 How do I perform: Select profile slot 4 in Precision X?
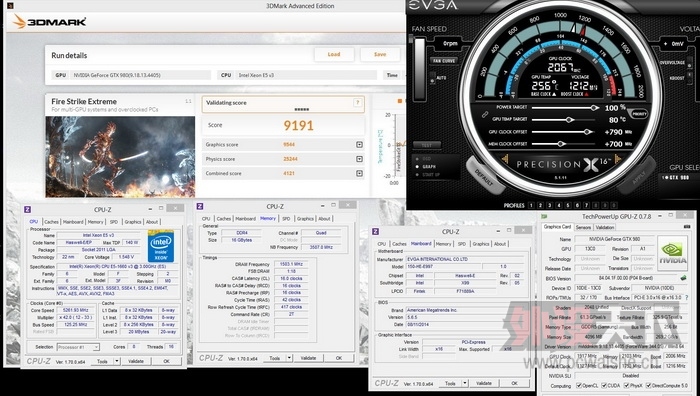click(x=559, y=205)
